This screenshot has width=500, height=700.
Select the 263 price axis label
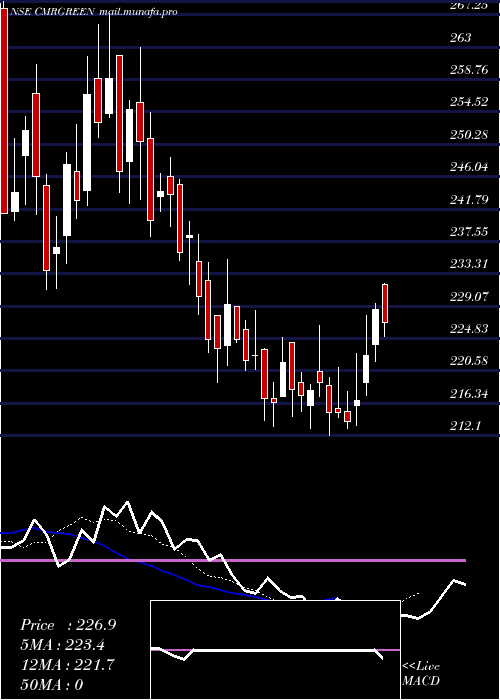coord(460,38)
